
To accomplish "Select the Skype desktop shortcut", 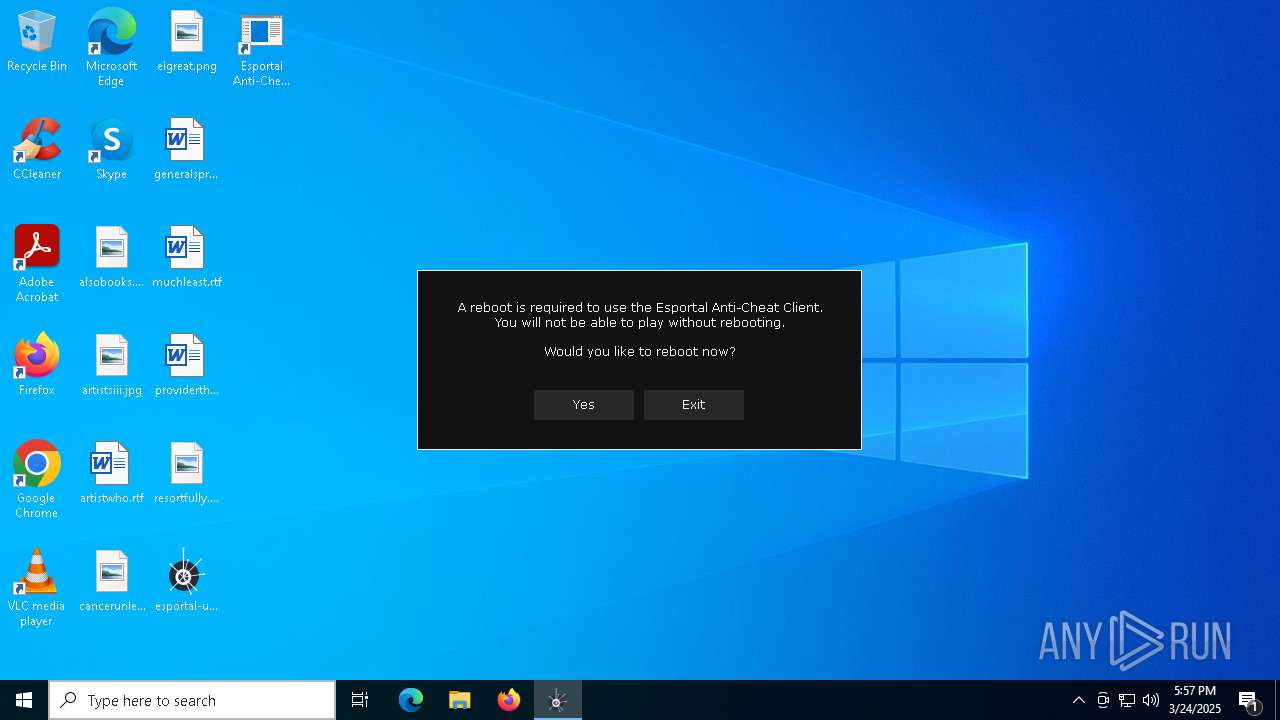I will coord(111,150).
